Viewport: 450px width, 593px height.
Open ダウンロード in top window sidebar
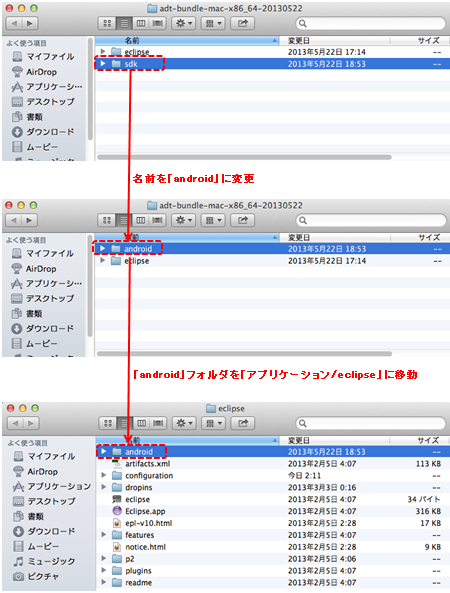pos(50,132)
